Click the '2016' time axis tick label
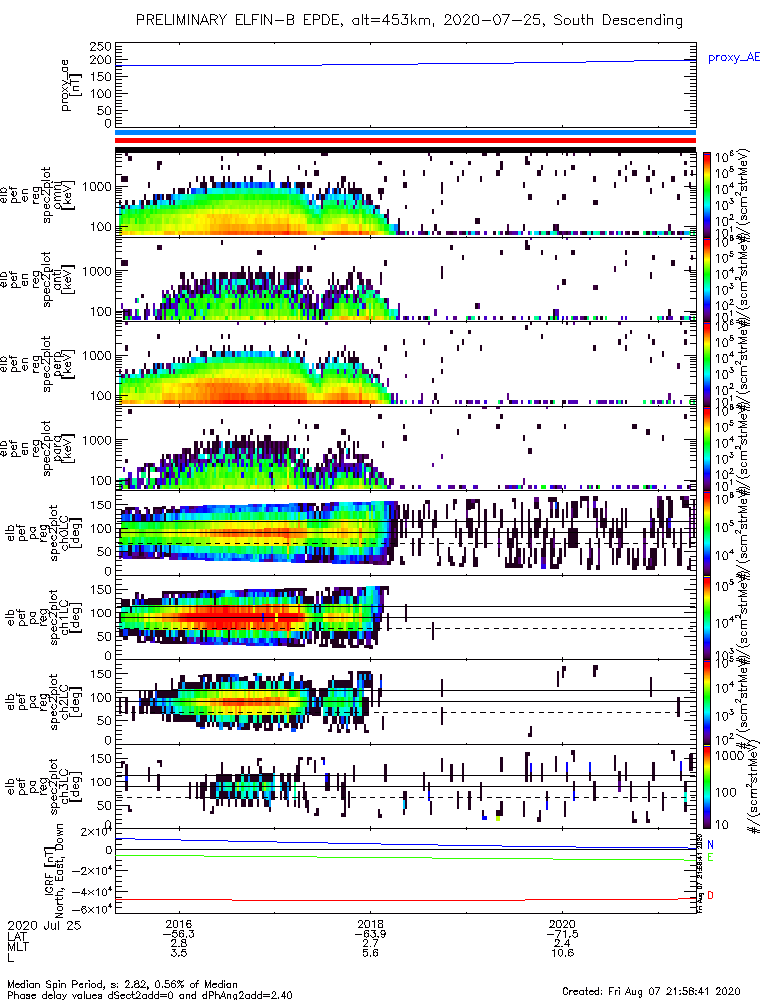This screenshot has height=1000, width=775. [179, 923]
